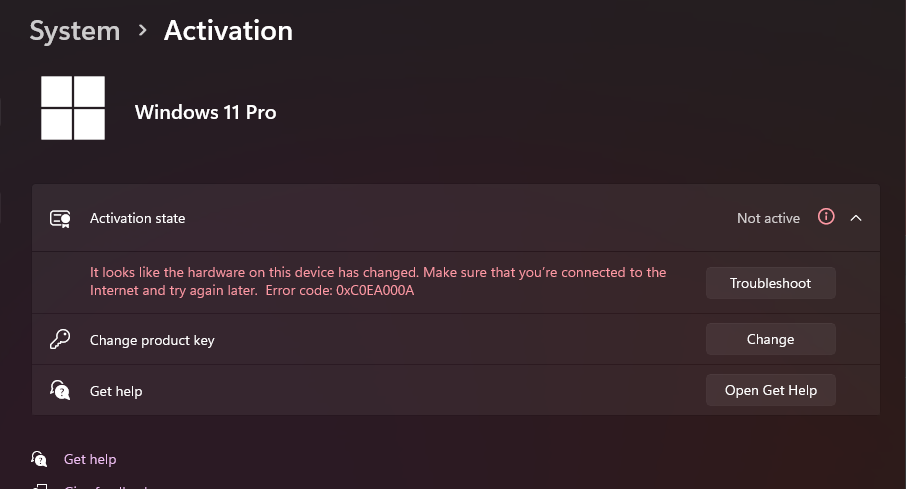This screenshot has width=906, height=489.
Task: Click the breadcrumb chevron after System
Action: [x=142, y=31]
